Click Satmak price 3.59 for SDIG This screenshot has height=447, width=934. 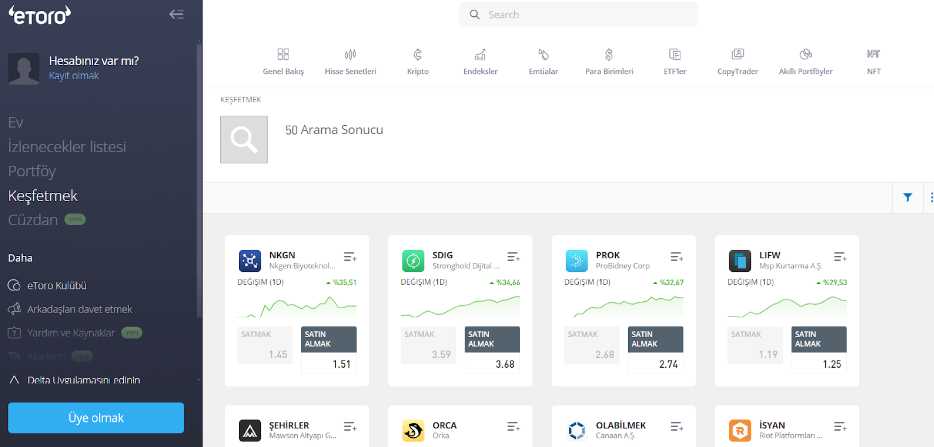[x=428, y=344]
